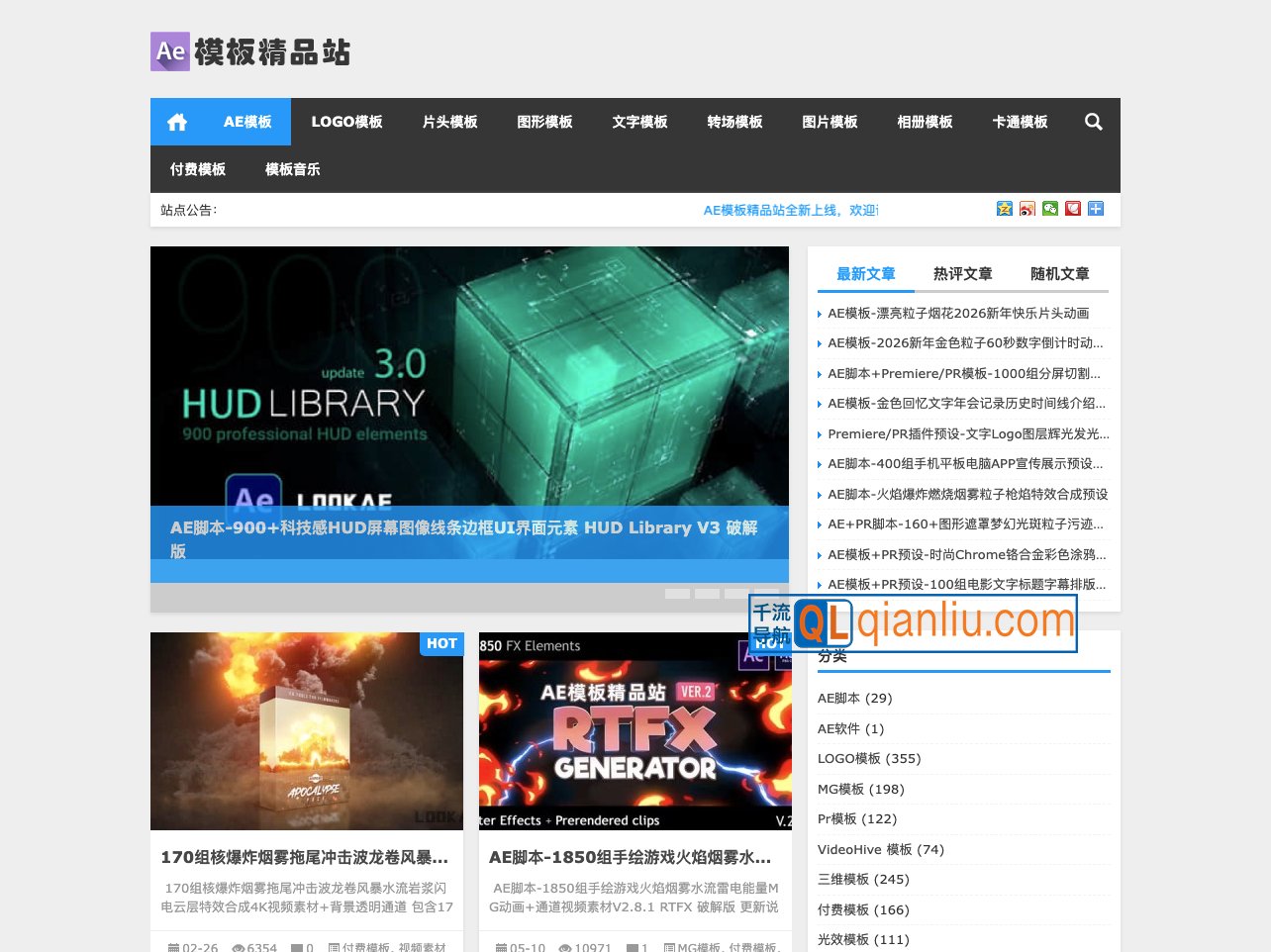Viewport: 1271px width, 952px height.
Task: Share to WeChat green icon
Action: point(1049,209)
